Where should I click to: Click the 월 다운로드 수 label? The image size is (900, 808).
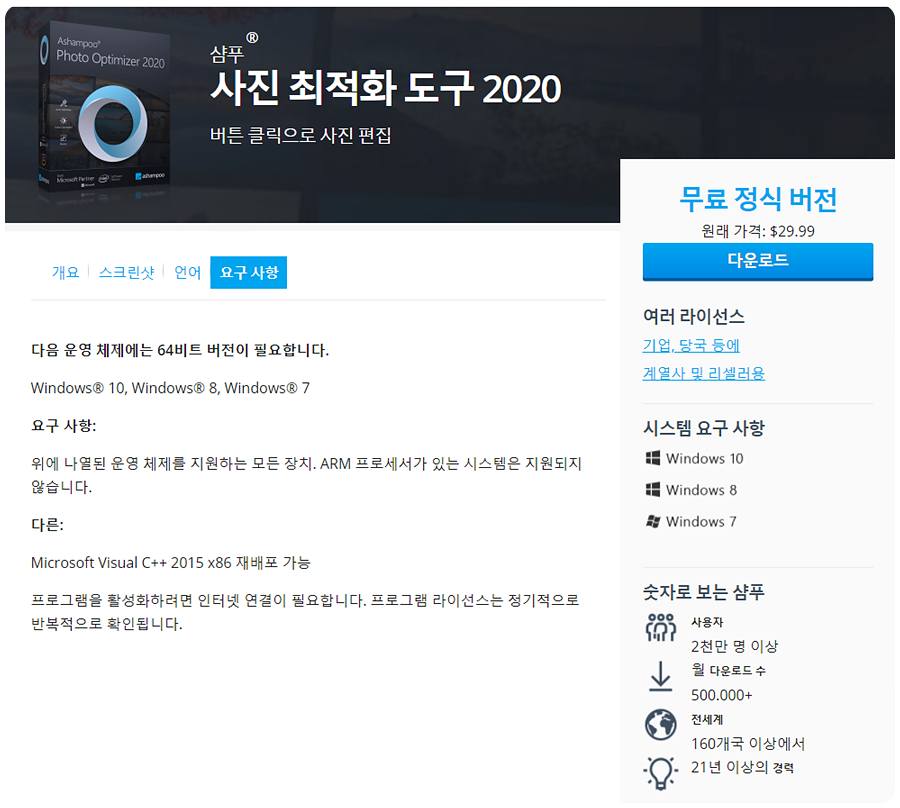pos(728,670)
